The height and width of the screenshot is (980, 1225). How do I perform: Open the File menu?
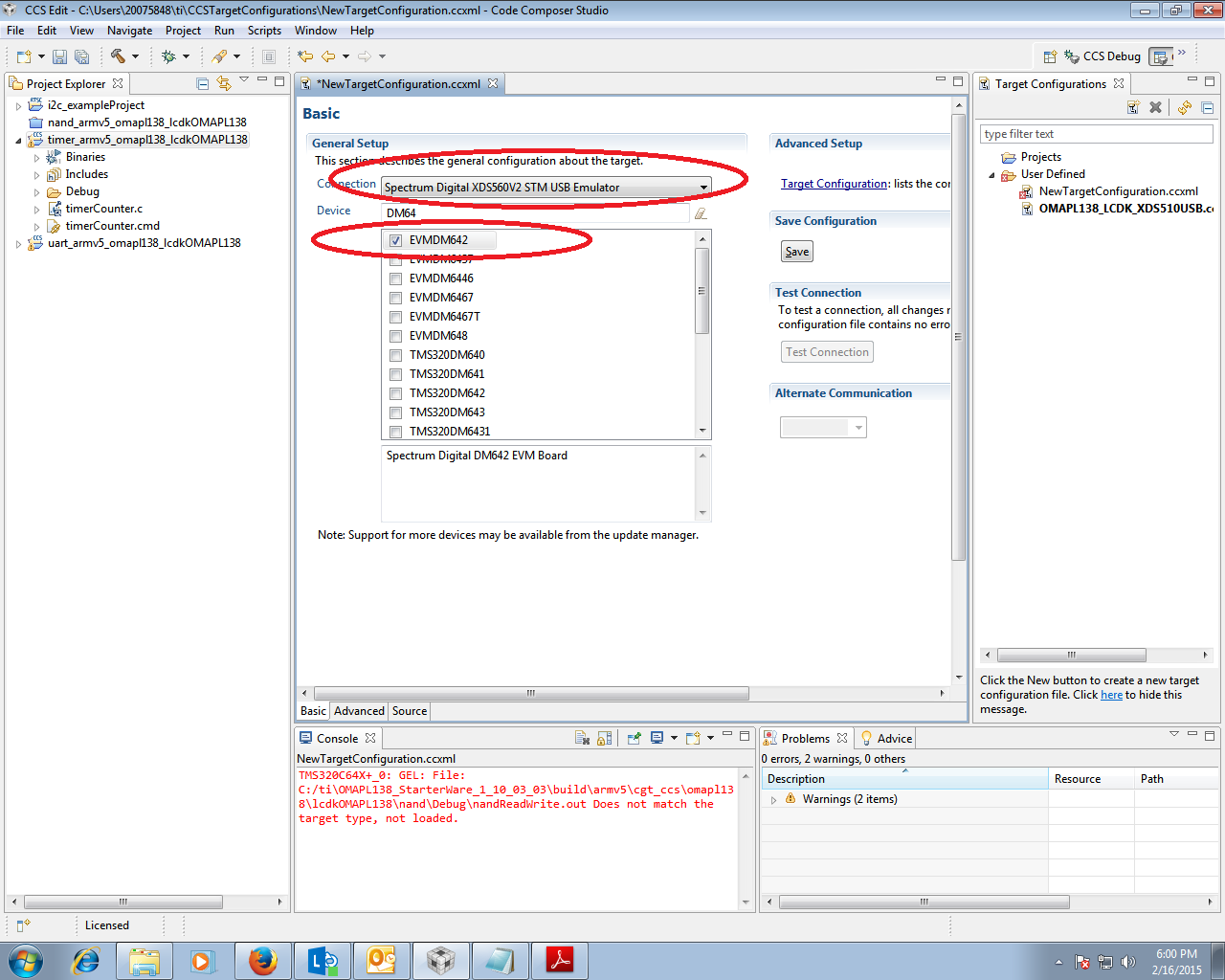15,31
